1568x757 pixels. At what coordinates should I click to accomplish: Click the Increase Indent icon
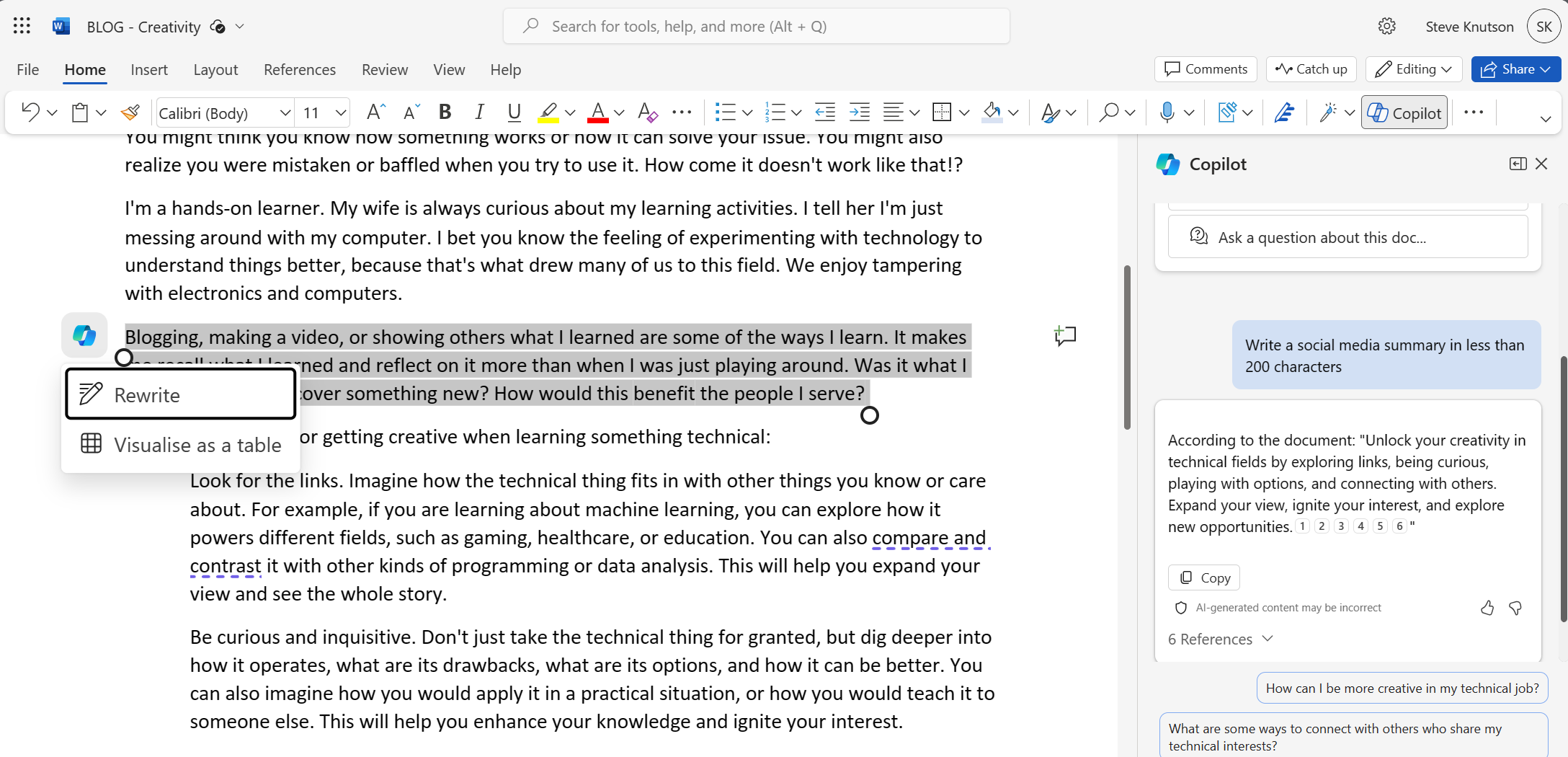pyautogui.click(x=859, y=112)
